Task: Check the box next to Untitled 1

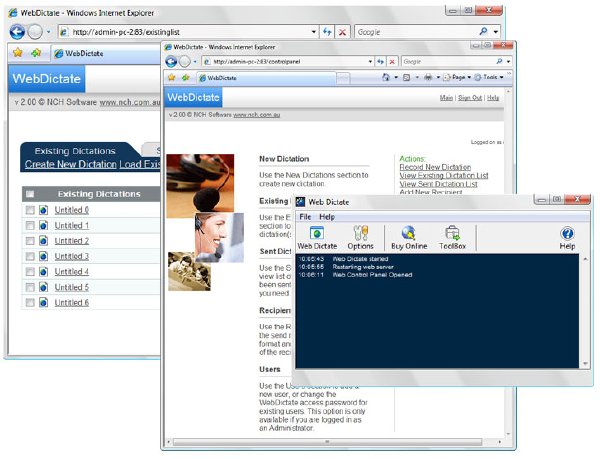Action: click(30, 225)
